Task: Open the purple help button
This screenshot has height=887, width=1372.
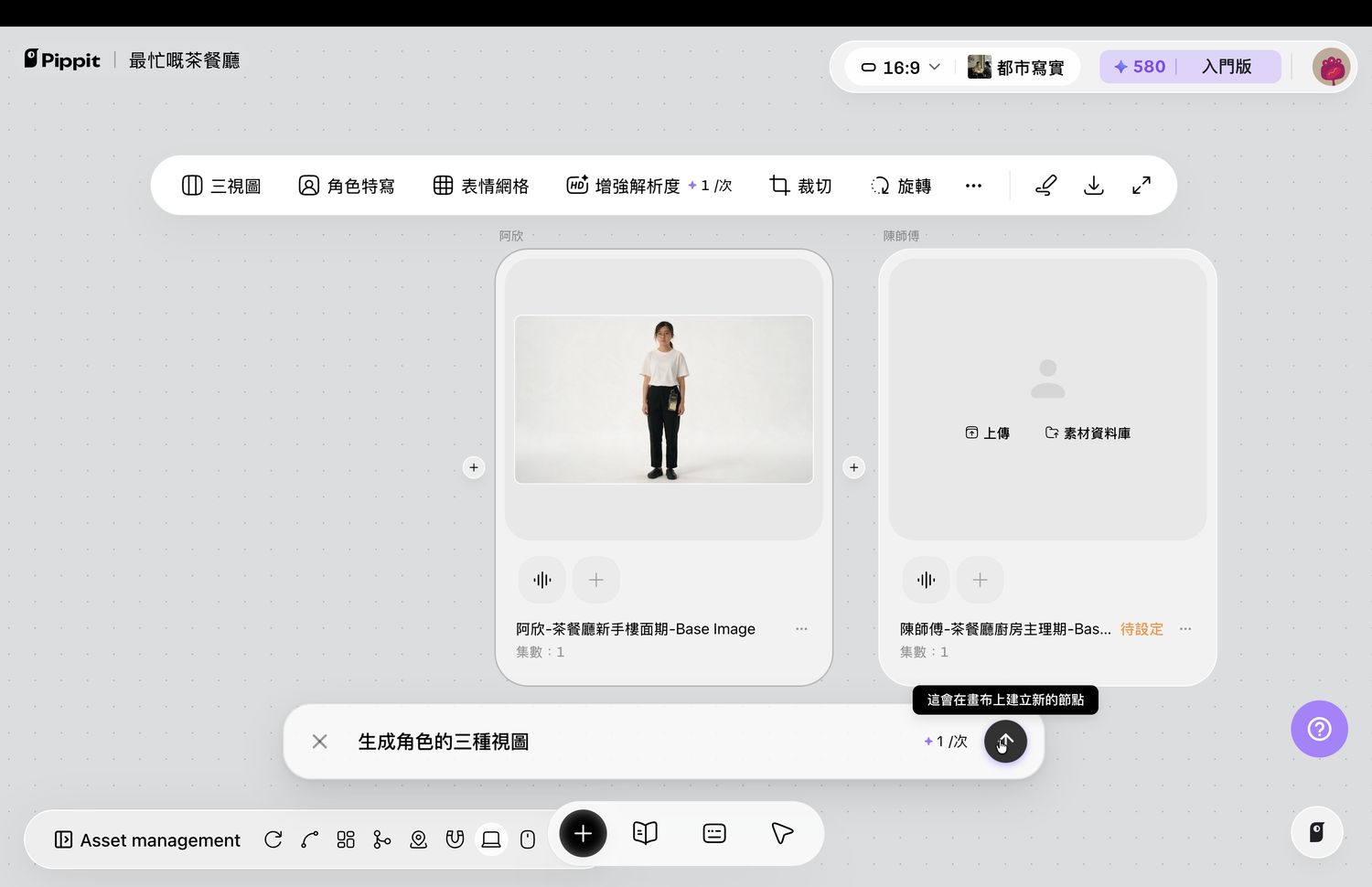Action: click(x=1319, y=729)
